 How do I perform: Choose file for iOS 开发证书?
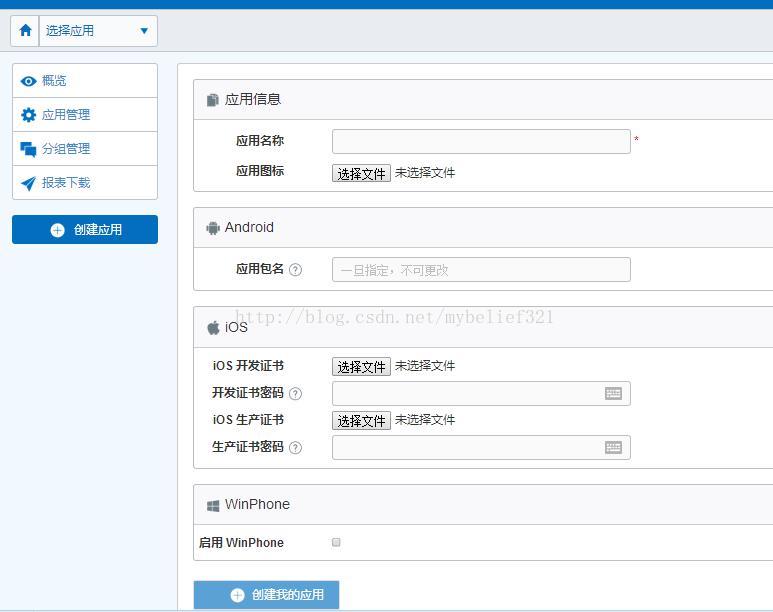point(361,366)
